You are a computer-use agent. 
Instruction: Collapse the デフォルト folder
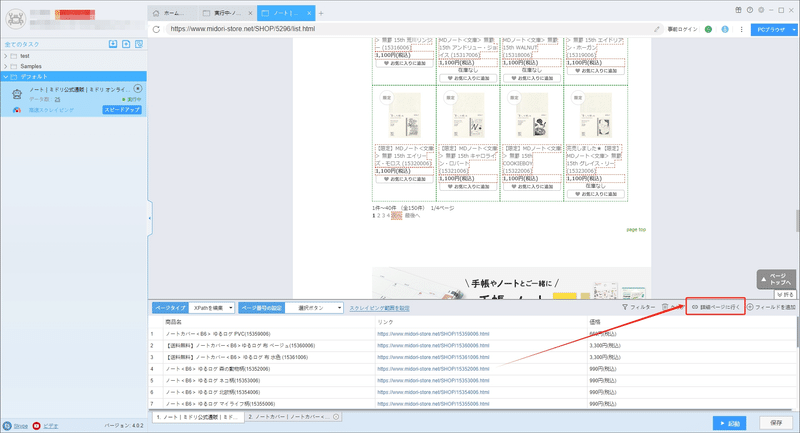pyautogui.click(x=6, y=77)
